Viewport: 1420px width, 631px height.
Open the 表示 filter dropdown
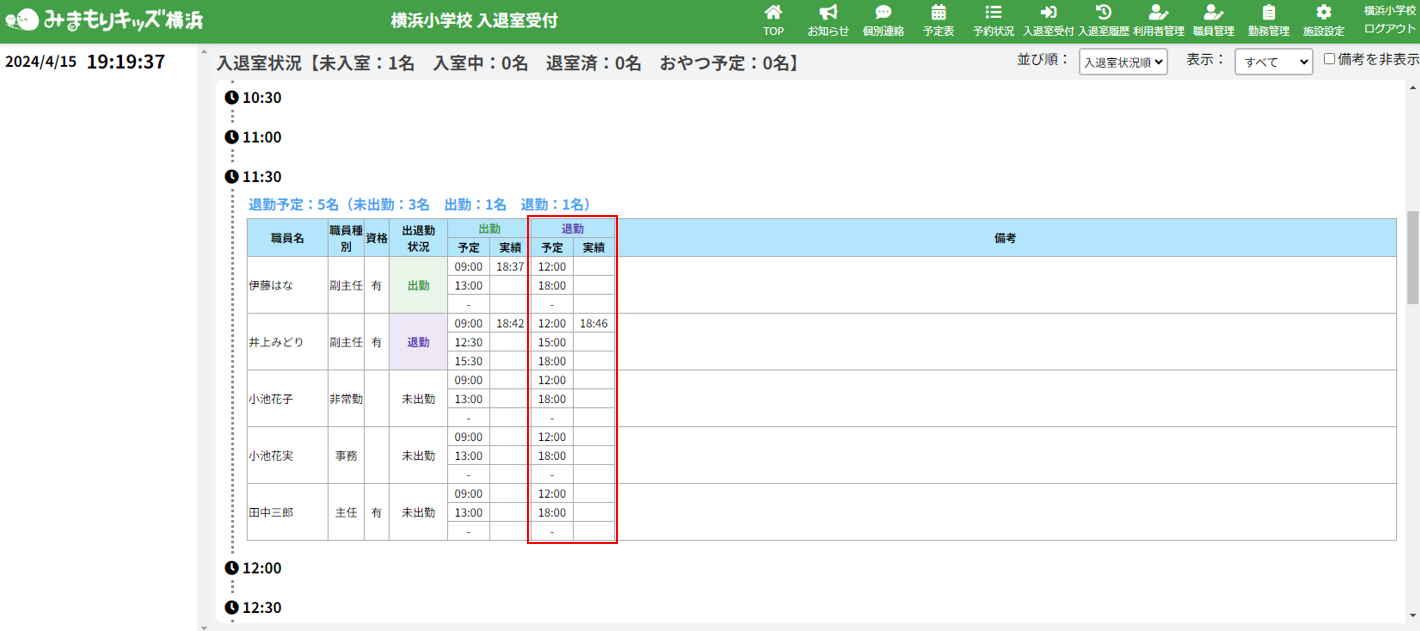pos(1273,62)
